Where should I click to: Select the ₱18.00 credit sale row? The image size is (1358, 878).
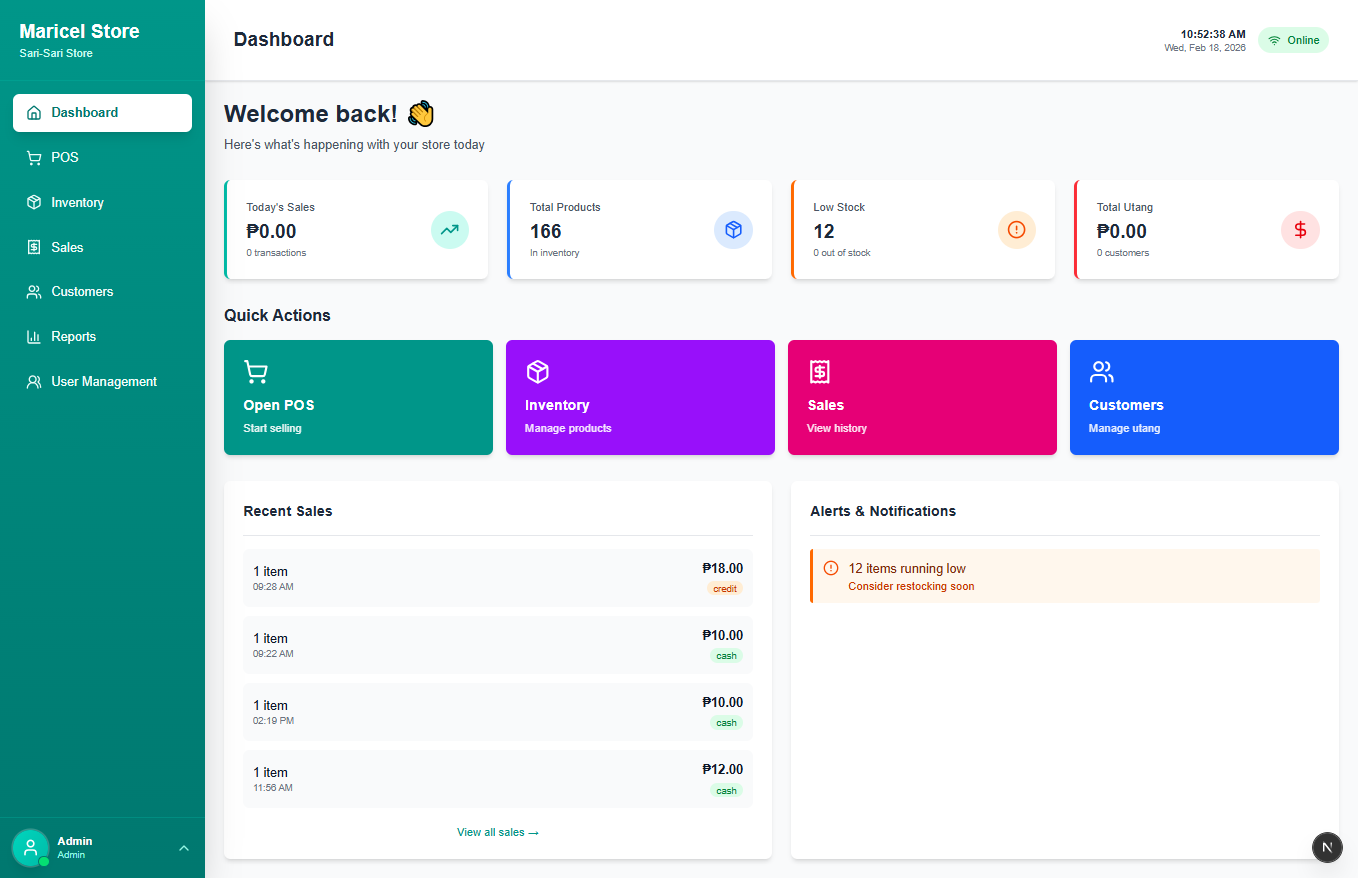point(498,578)
